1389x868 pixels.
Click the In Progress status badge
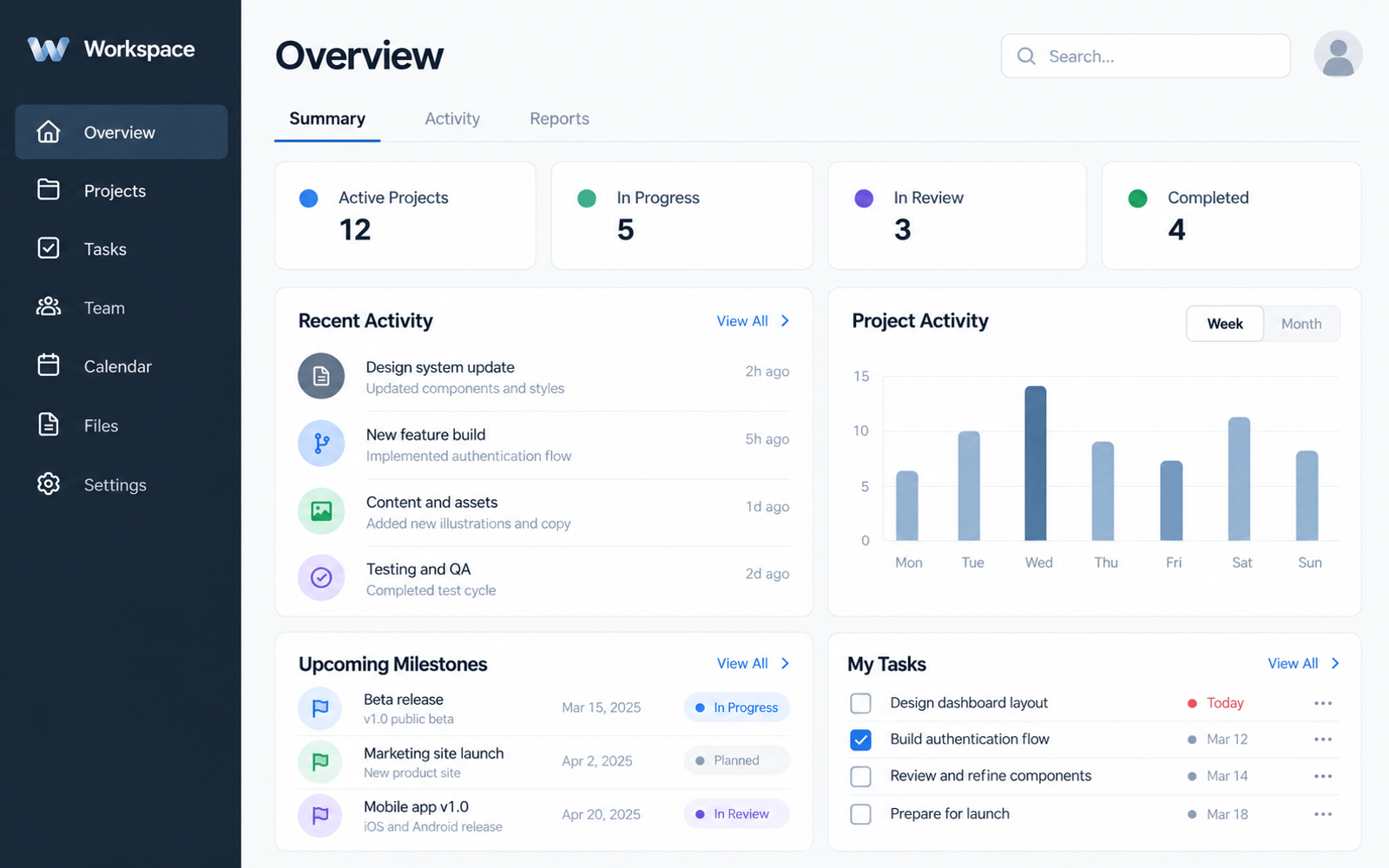click(736, 707)
